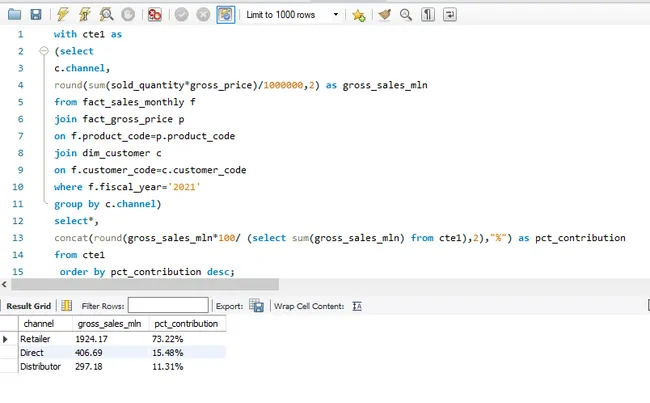The width and height of the screenshot is (650, 403).
Task: Open find panel magnifier icon
Action: 406,15
